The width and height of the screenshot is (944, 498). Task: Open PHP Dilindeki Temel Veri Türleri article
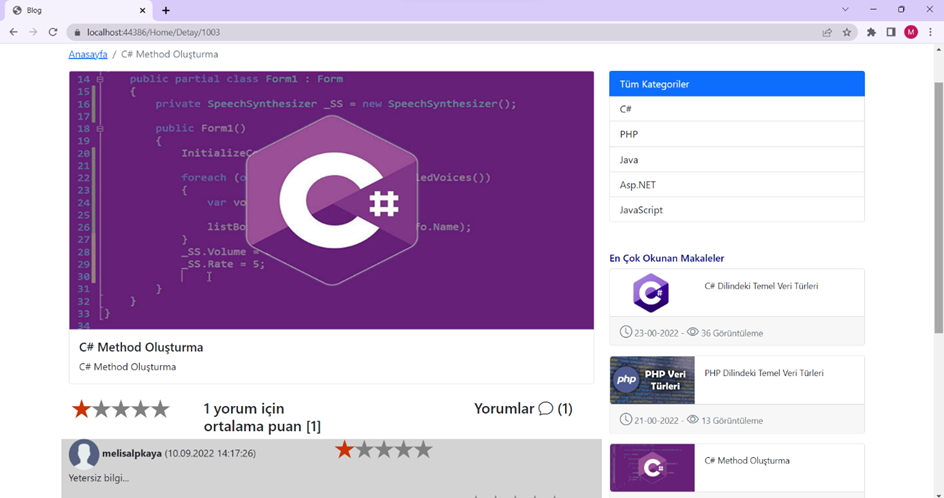point(764,373)
